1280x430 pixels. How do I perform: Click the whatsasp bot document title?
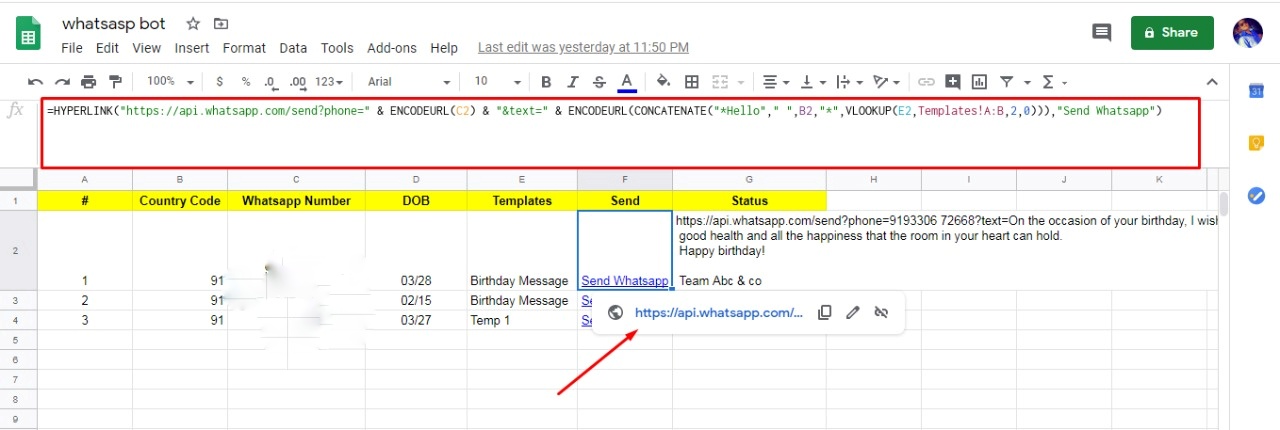[x=114, y=23]
